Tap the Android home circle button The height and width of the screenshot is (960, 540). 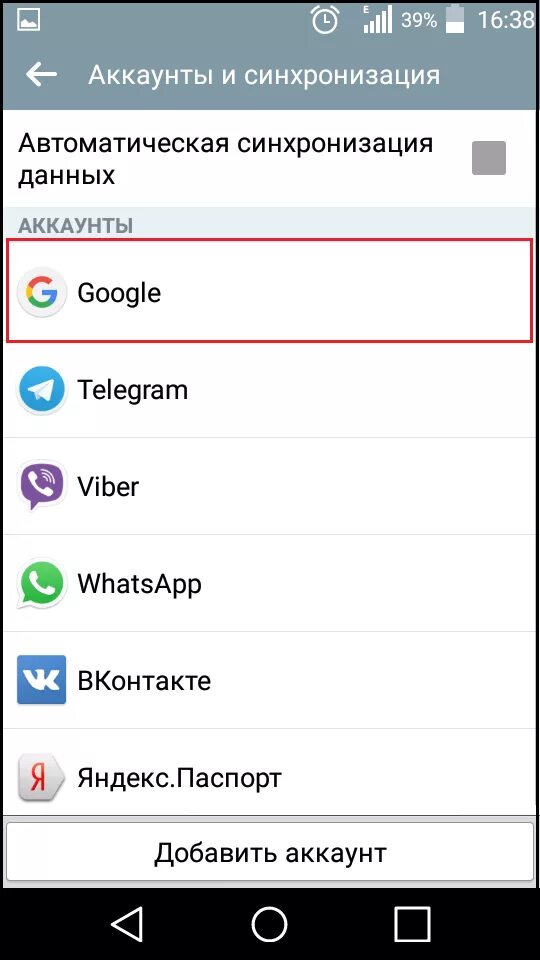coord(269,923)
